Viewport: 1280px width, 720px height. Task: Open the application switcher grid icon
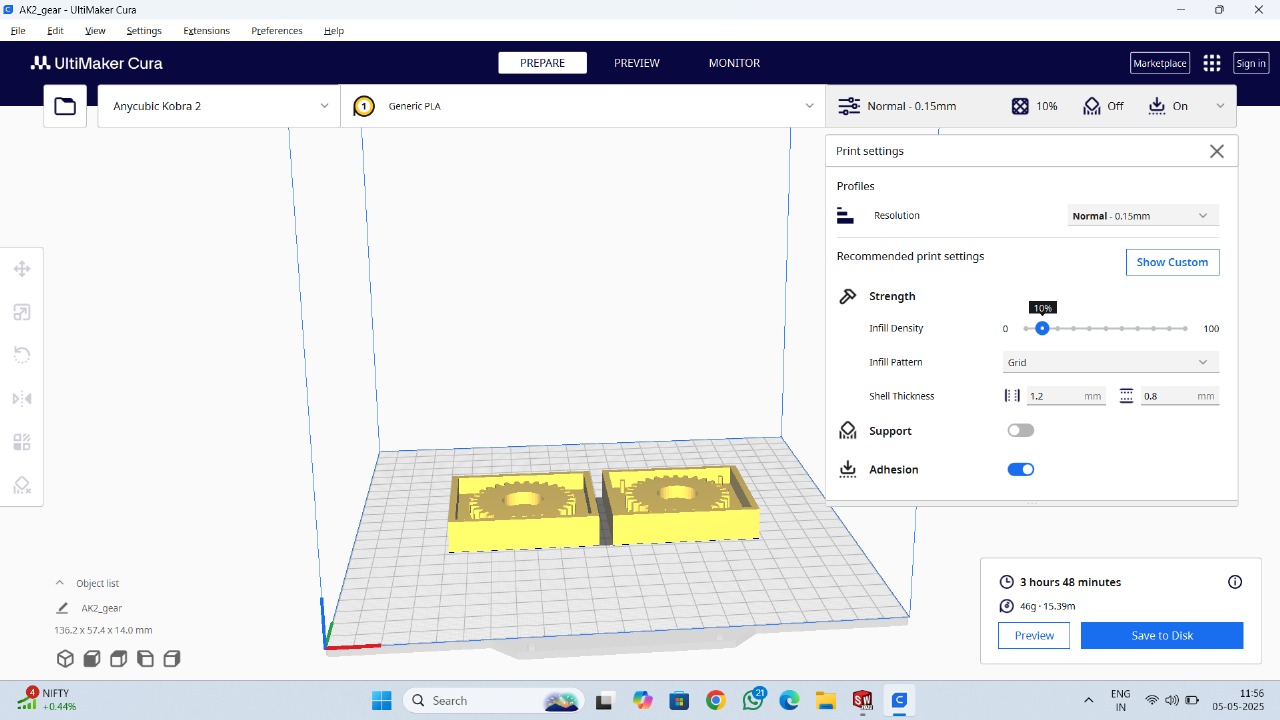(1212, 63)
